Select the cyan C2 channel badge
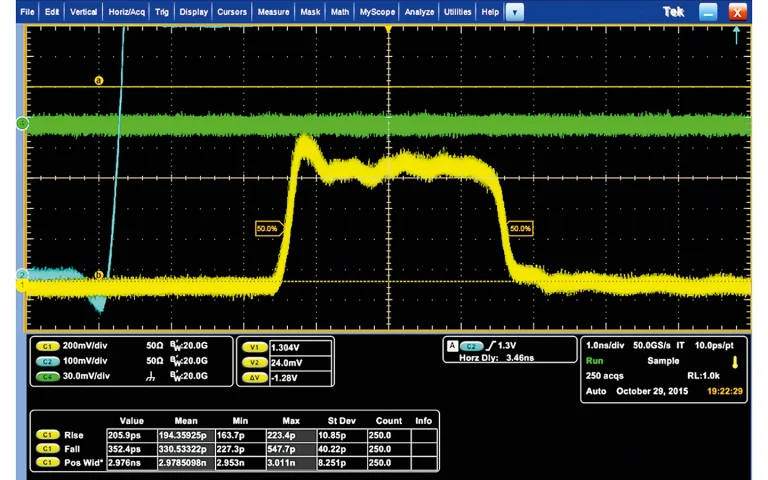768x480 pixels. point(47,361)
